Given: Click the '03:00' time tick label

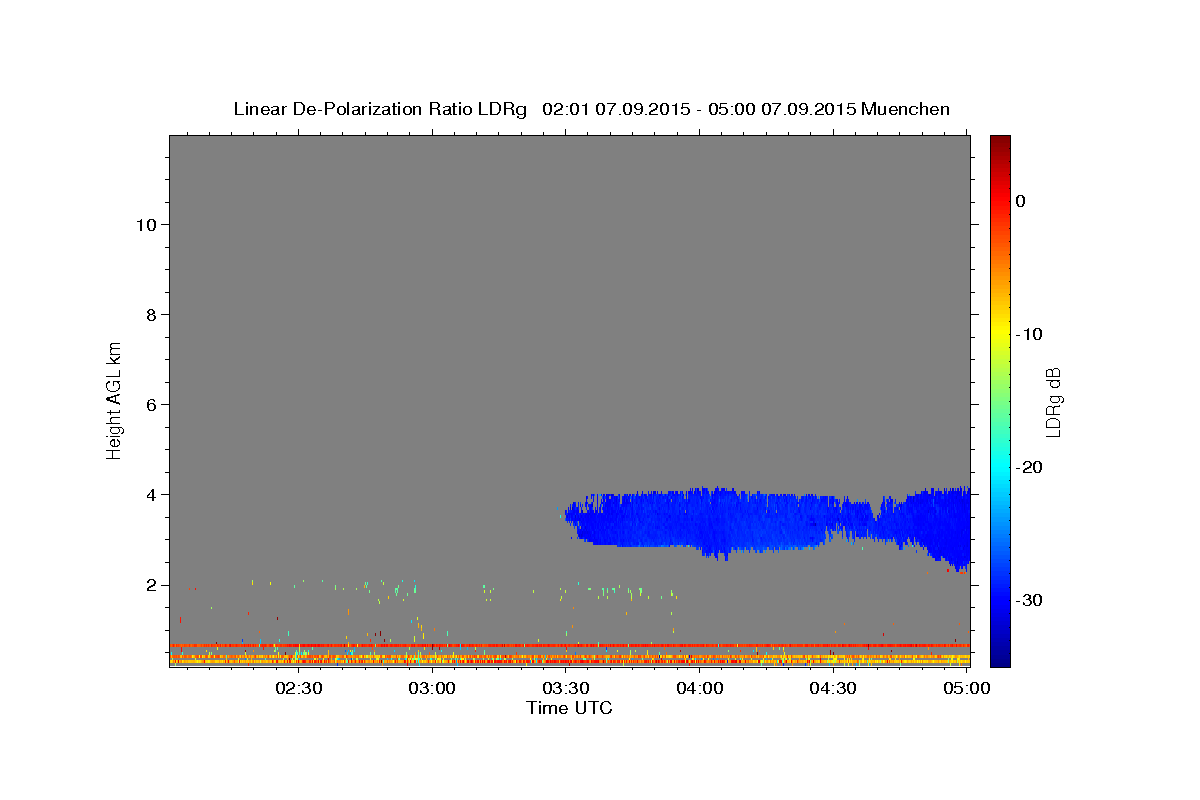Looking at the screenshot, I should click(433, 688).
